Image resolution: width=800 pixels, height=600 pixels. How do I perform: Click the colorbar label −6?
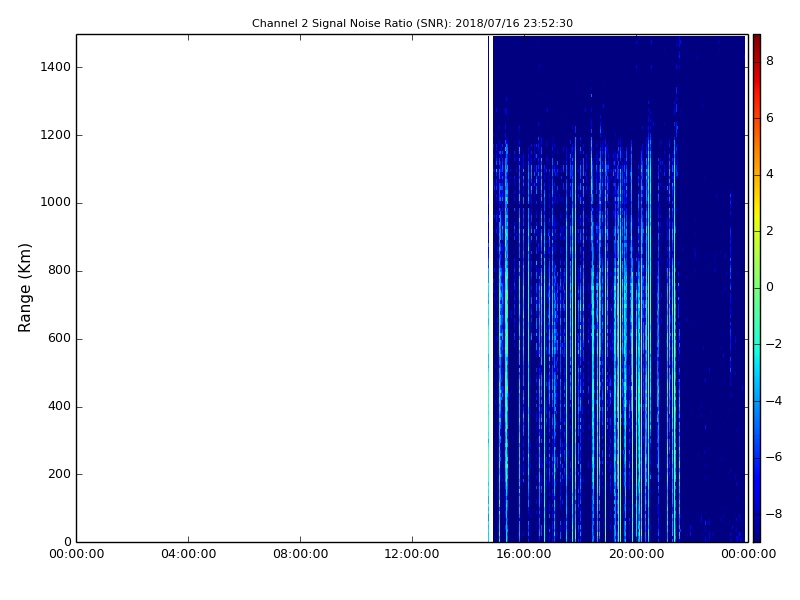774,457
